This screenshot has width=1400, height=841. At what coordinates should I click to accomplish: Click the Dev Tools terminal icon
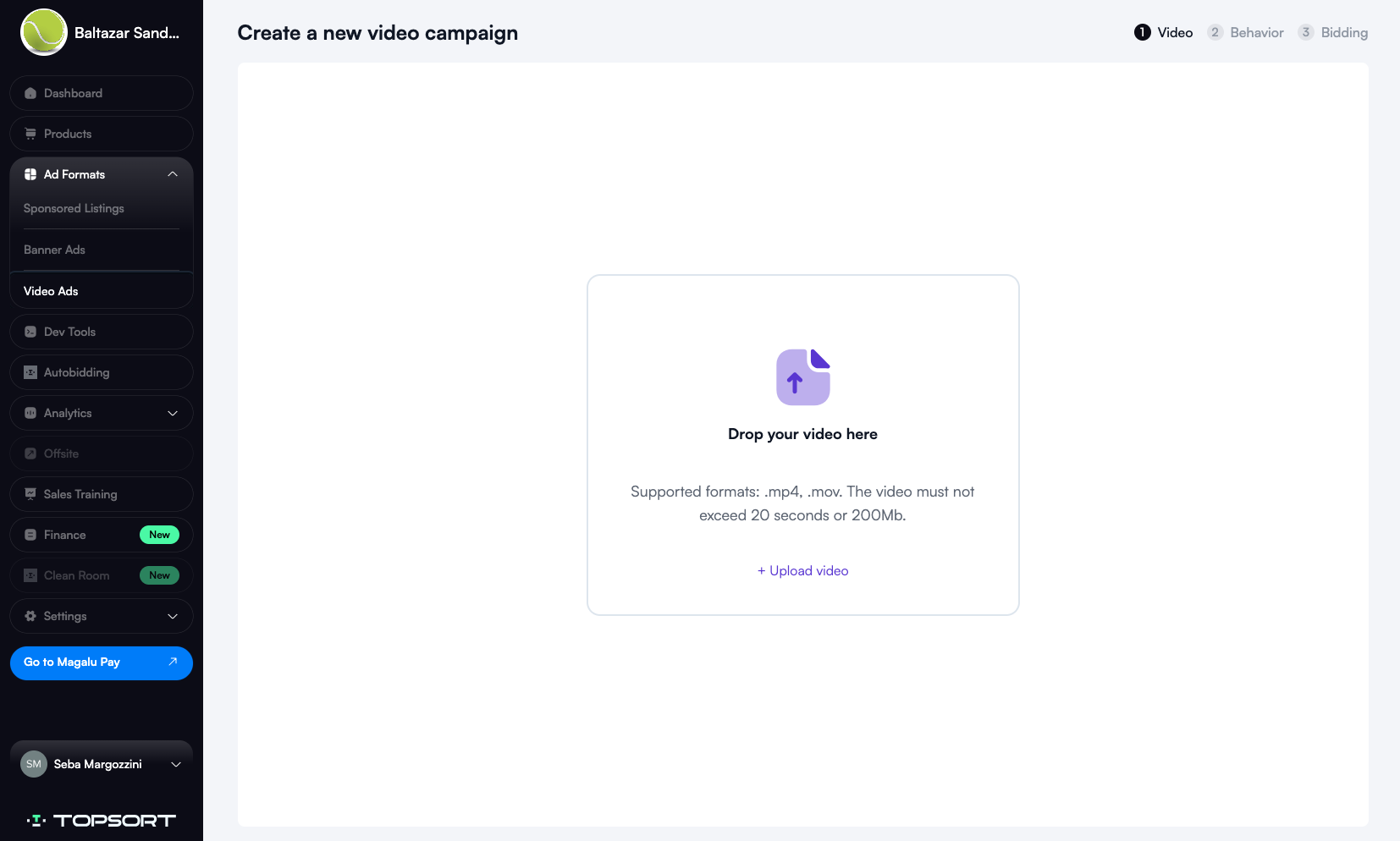point(30,332)
